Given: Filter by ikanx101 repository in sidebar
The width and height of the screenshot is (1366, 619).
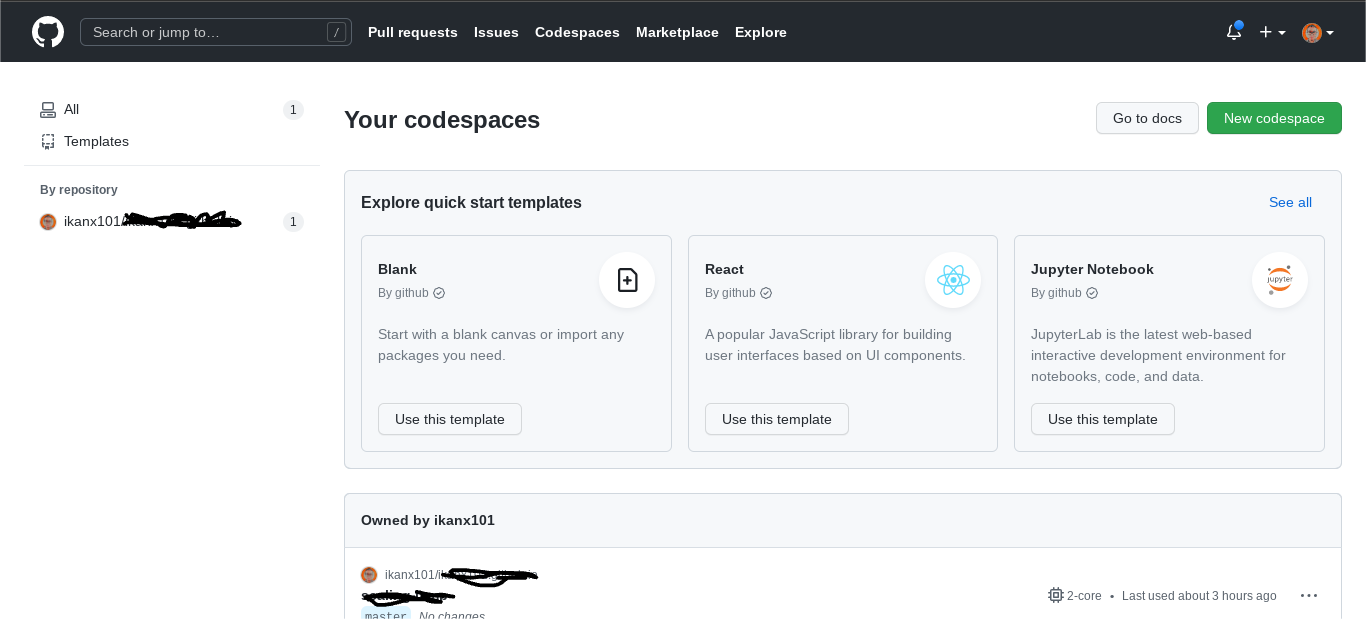Looking at the screenshot, I should point(172,222).
